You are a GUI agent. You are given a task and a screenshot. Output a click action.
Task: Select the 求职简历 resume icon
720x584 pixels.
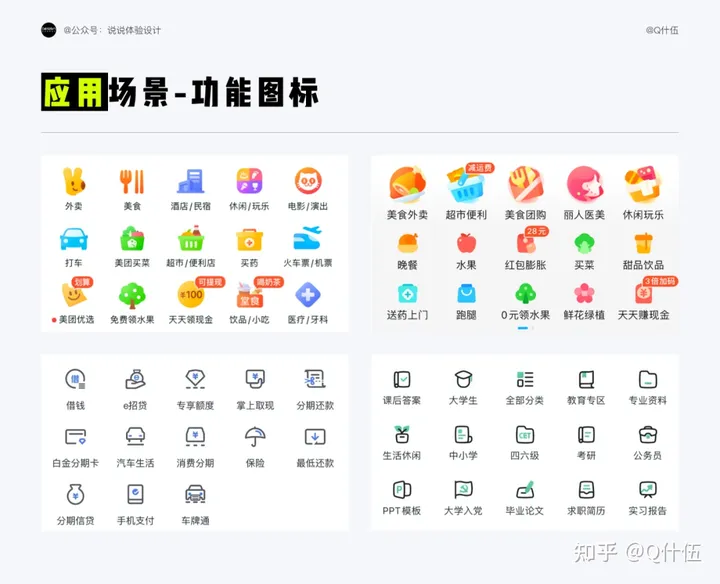[x=586, y=490]
